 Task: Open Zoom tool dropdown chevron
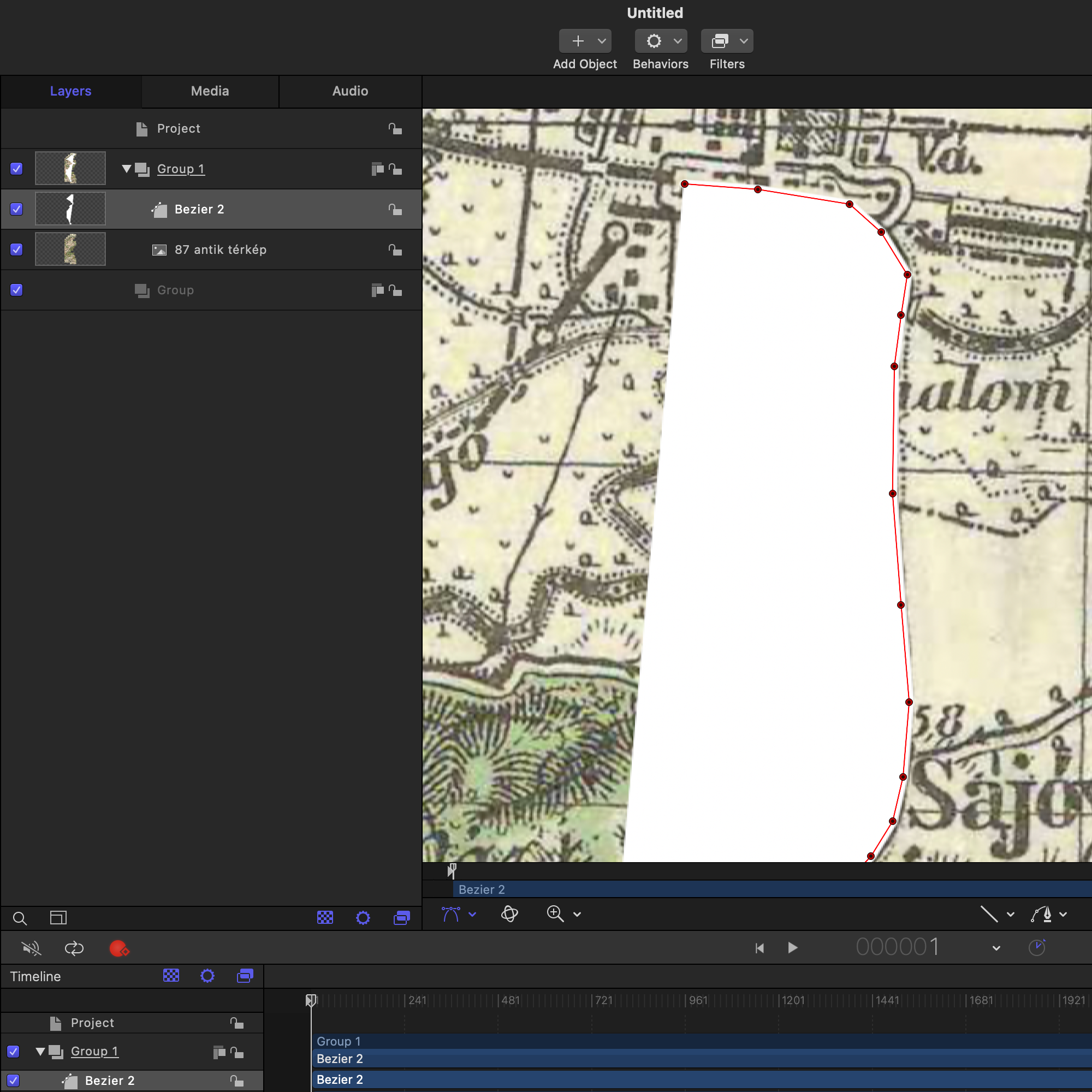click(x=577, y=915)
